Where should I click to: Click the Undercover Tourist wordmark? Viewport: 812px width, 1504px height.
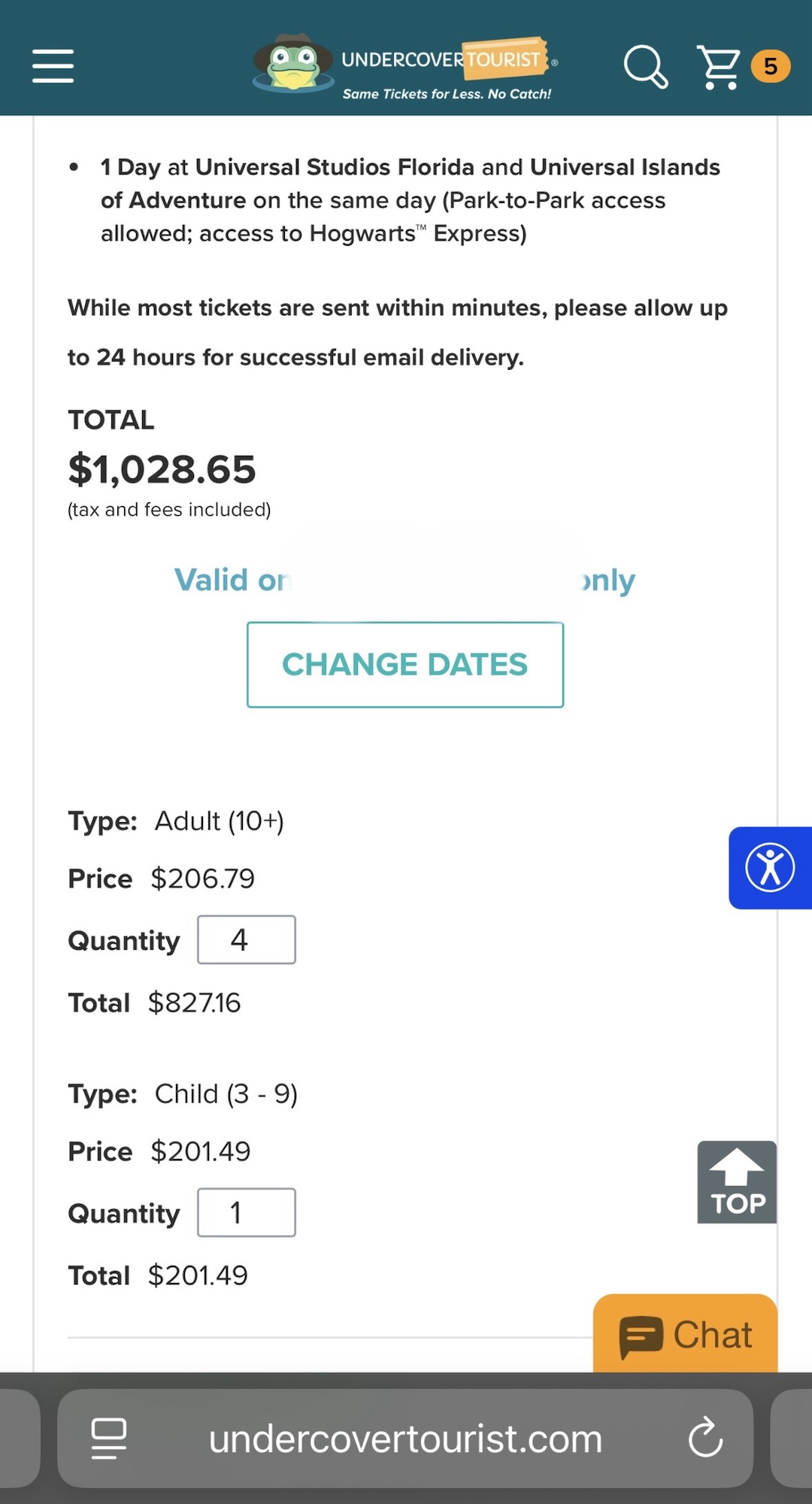pyautogui.click(x=442, y=59)
